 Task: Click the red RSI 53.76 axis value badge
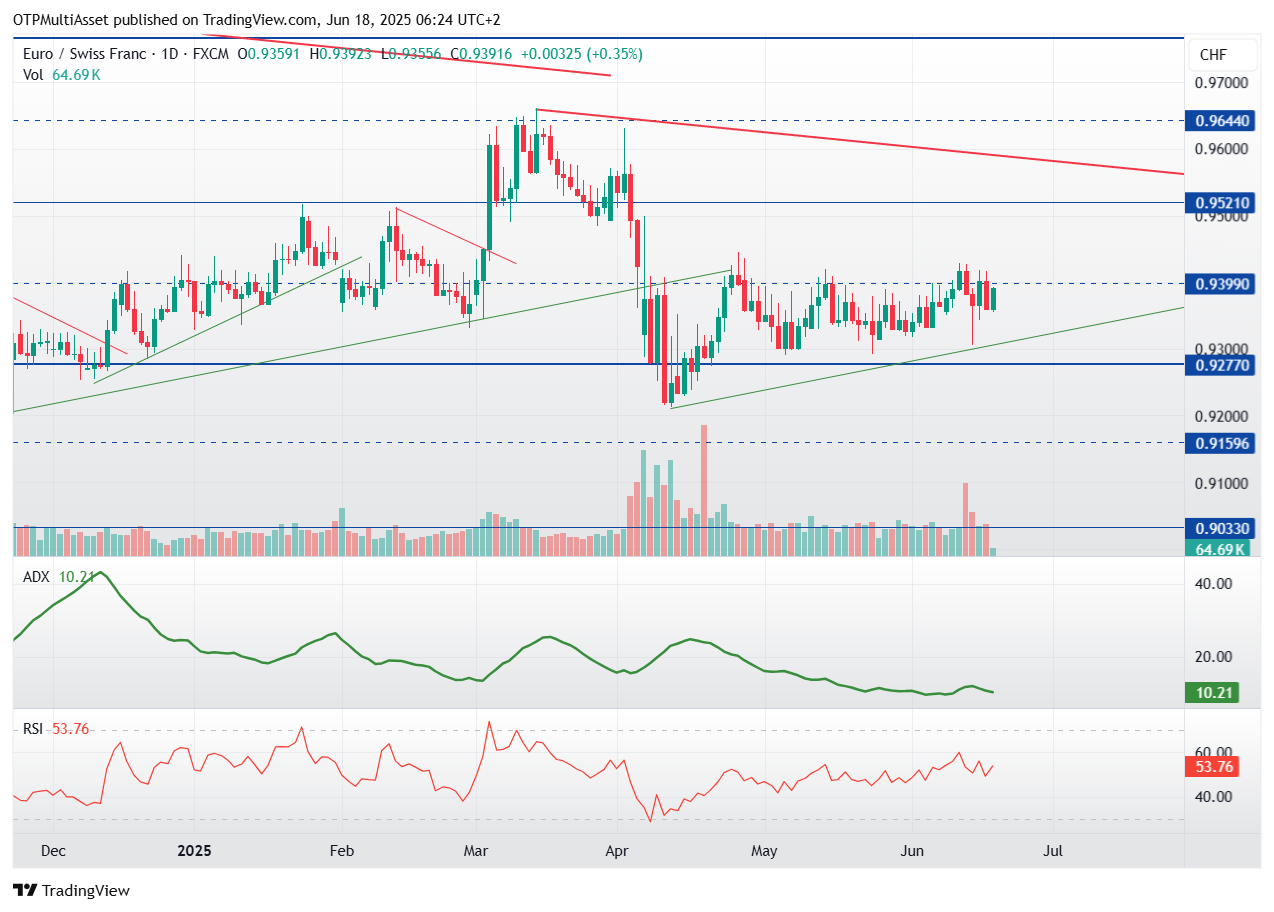coord(1212,767)
